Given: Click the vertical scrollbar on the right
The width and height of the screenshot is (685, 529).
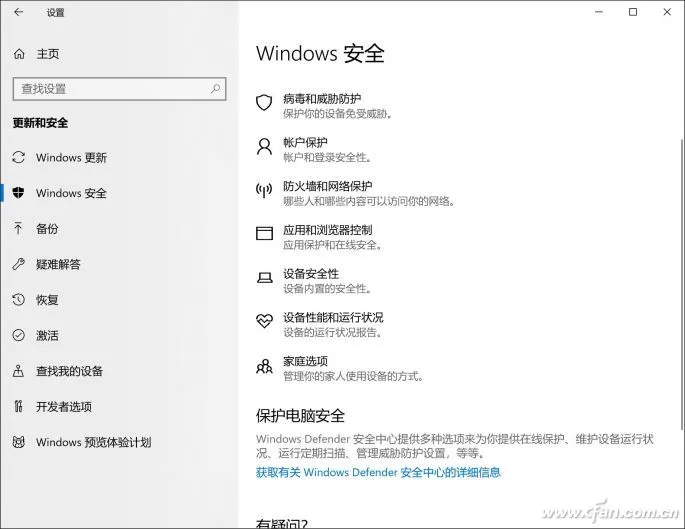Looking at the screenshot, I should click(x=682, y=284).
